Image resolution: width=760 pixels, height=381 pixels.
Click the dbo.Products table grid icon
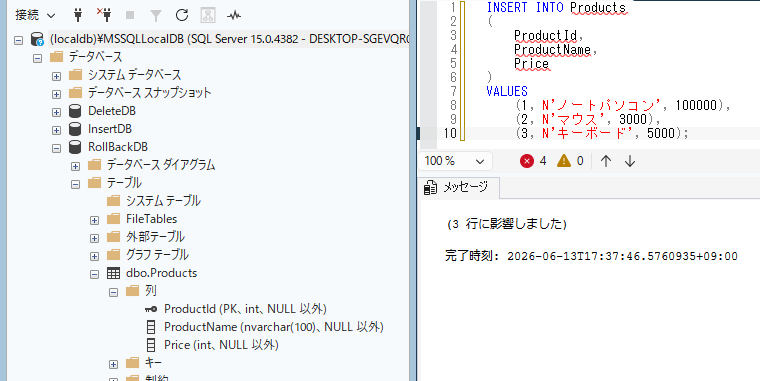click(x=113, y=273)
